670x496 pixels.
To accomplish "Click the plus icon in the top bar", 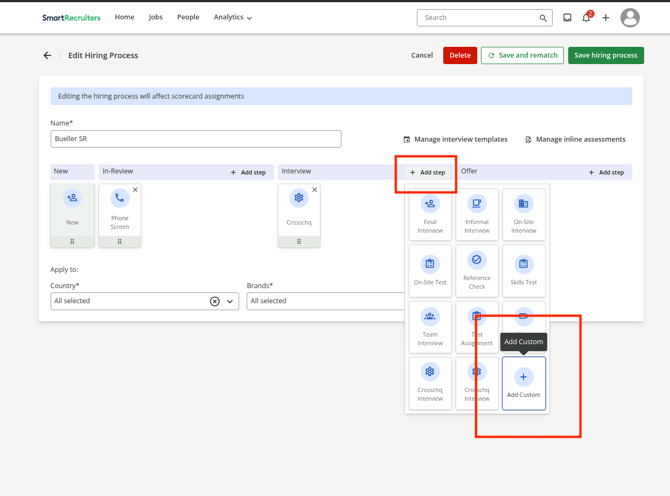I will (x=606, y=18).
